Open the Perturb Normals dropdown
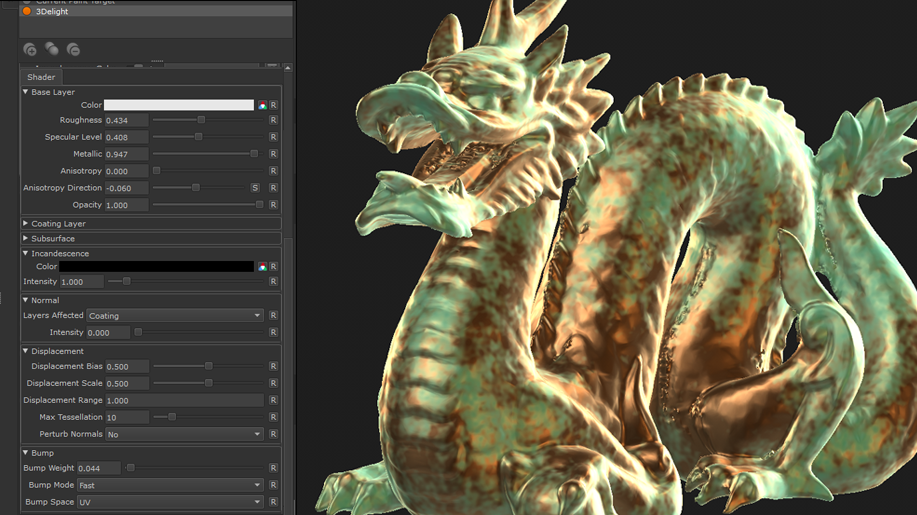 tap(184, 435)
